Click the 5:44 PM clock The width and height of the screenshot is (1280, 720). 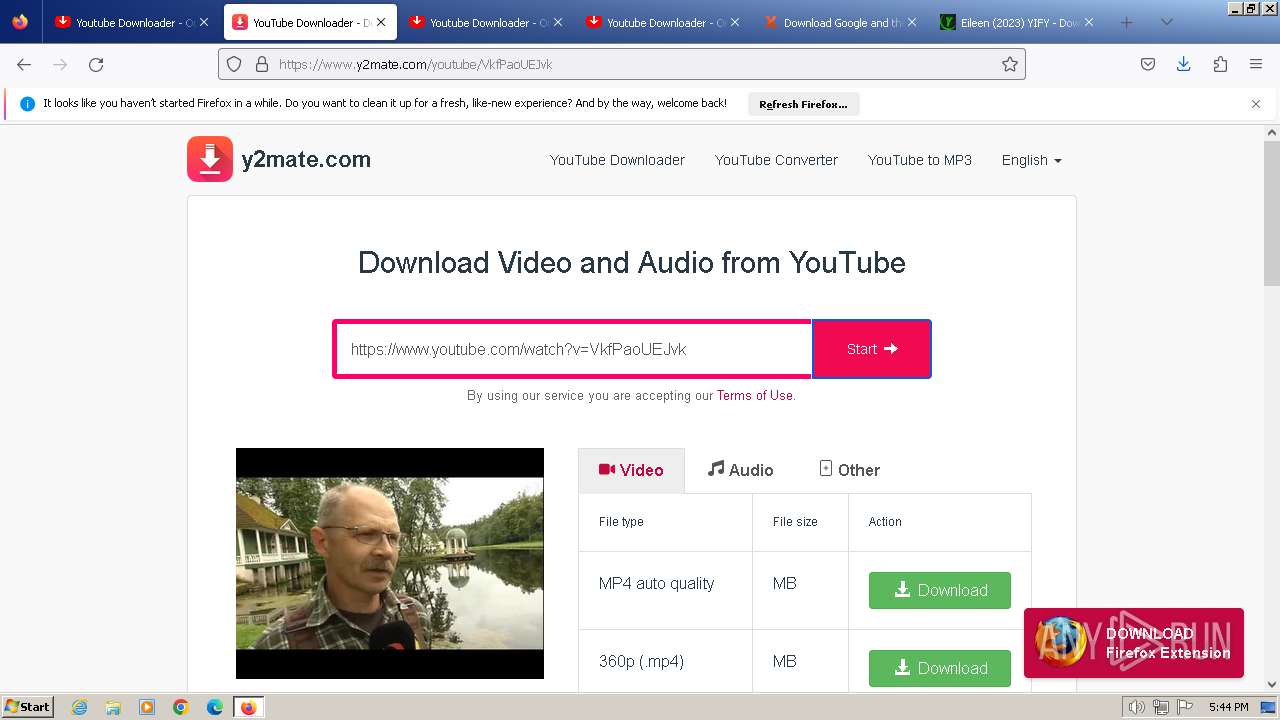(x=1228, y=707)
